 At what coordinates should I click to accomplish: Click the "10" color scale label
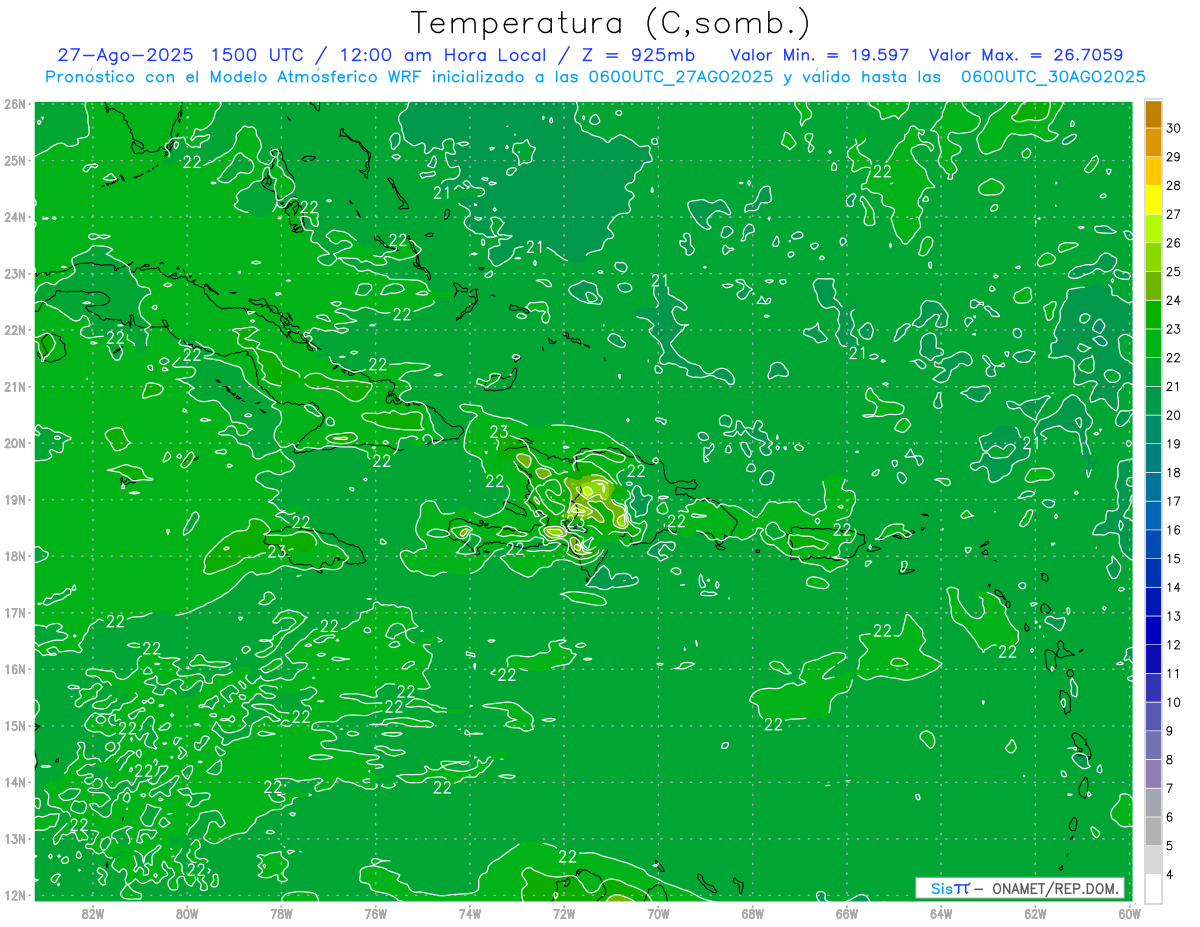[1174, 702]
